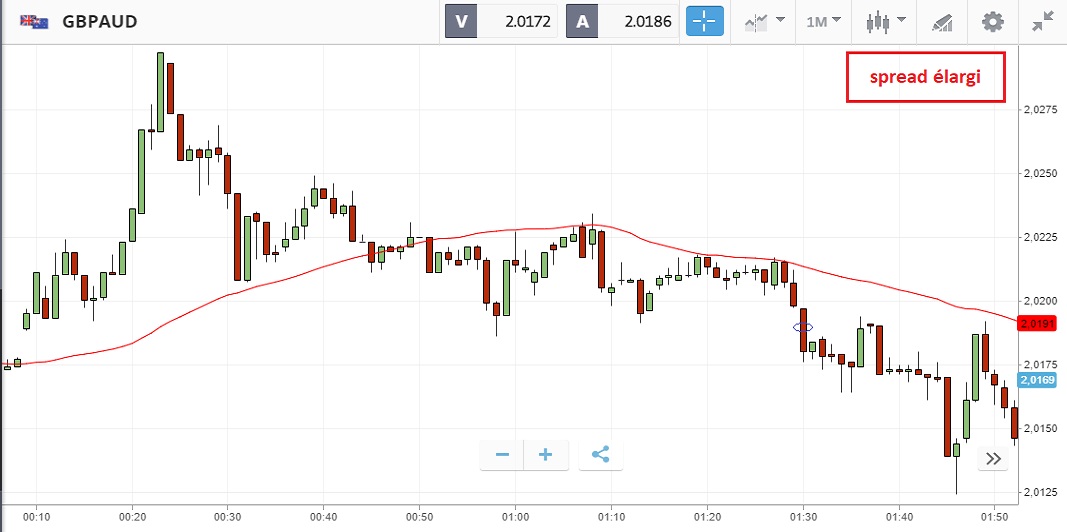Toggle the crosshair cursor button
Screen dimensions: 1067x532
pyautogui.click(x=704, y=21)
